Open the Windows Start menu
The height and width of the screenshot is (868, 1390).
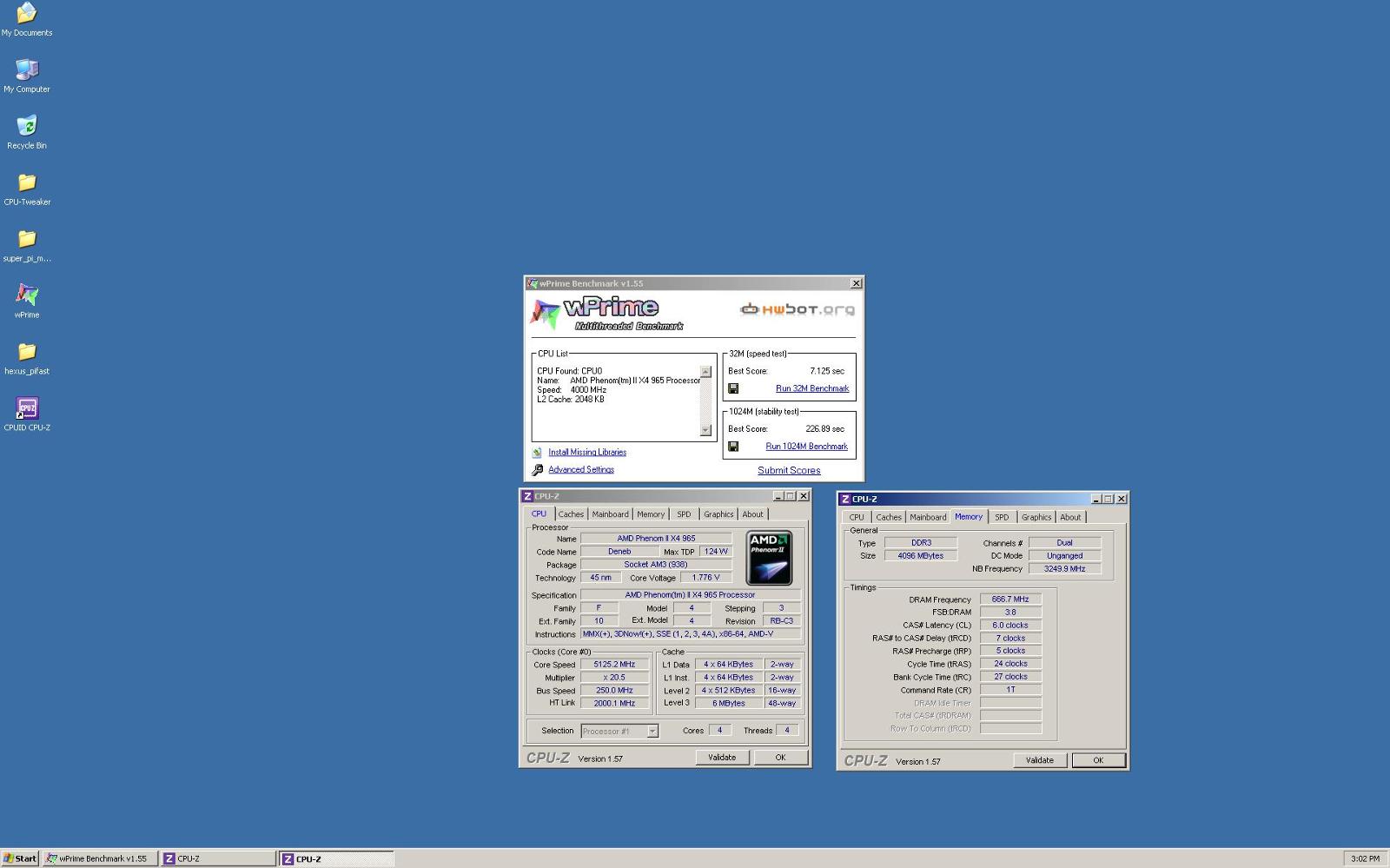20,858
